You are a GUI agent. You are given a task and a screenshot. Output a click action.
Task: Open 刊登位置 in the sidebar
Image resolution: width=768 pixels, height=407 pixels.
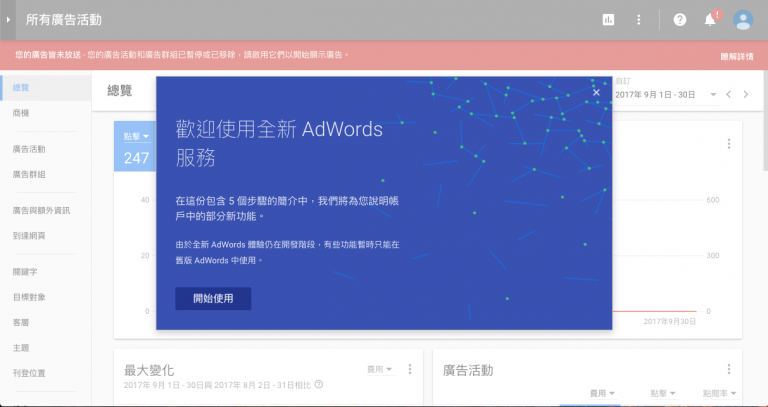(x=29, y=373)
